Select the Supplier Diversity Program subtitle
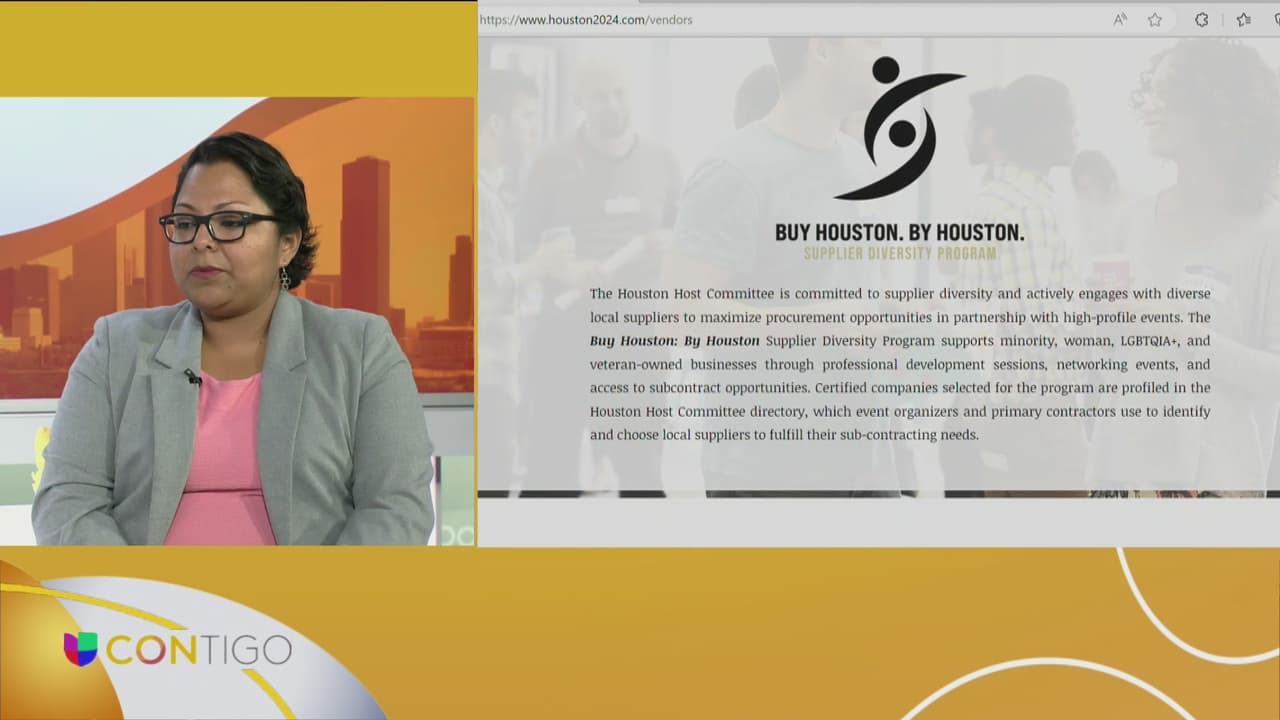 [900, 254]
